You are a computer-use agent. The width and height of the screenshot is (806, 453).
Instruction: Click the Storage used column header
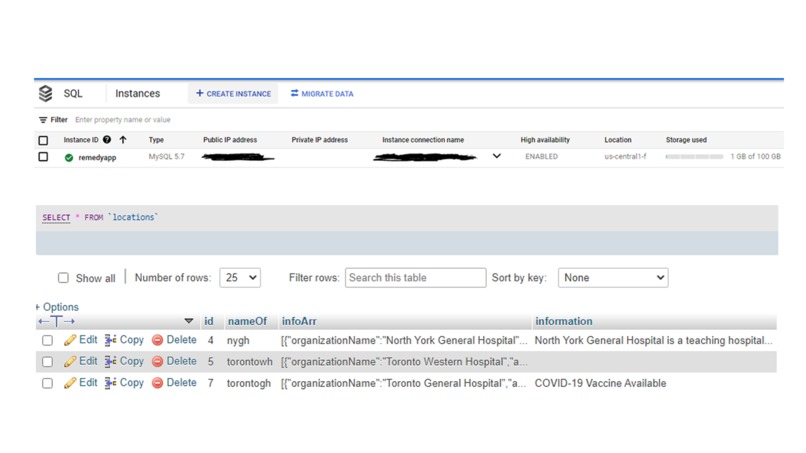tap(686, 140)
